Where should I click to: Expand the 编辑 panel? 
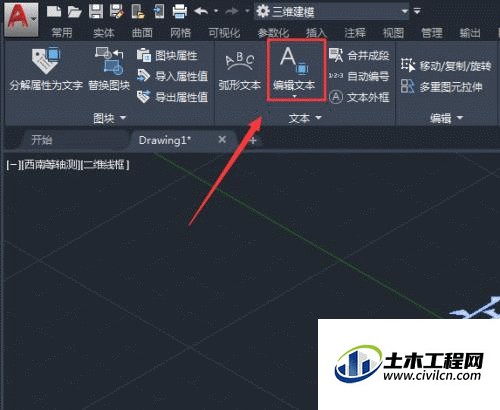(x=446, y=118)
